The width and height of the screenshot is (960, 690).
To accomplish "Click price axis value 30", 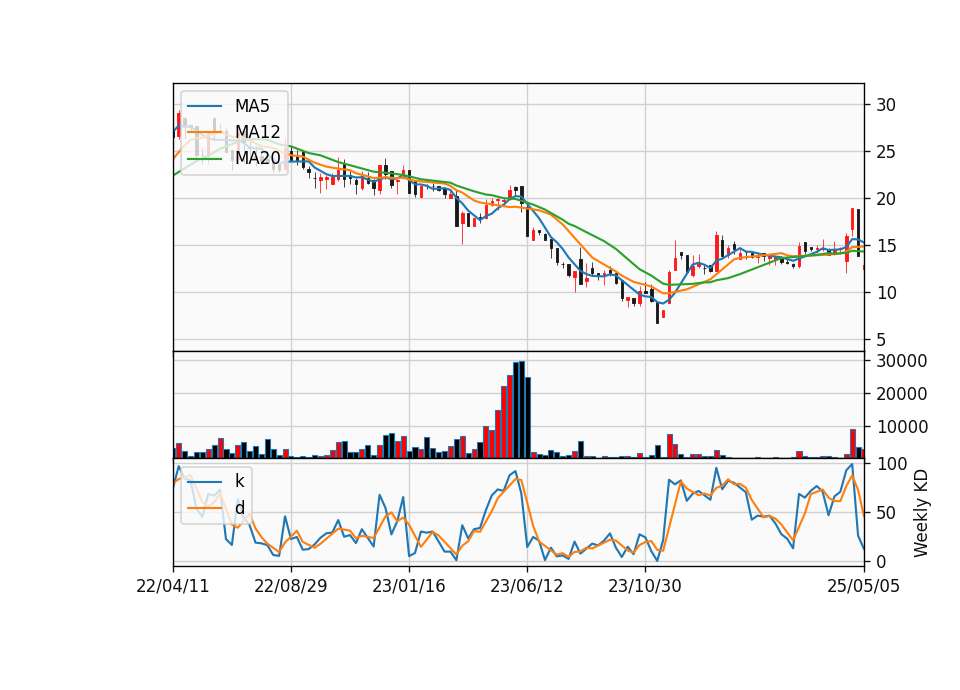I will pos(886,105).
